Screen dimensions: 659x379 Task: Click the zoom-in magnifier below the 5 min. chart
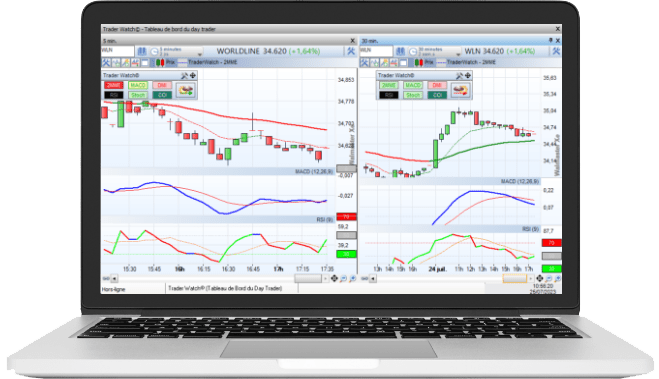coord(353,279)
